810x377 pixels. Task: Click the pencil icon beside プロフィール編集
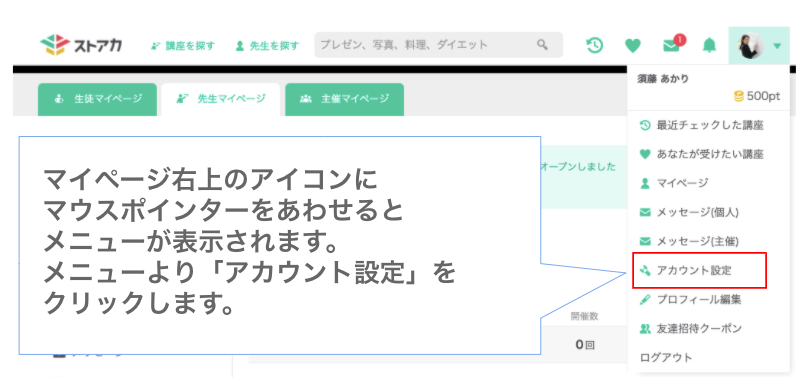click(644, 300)
